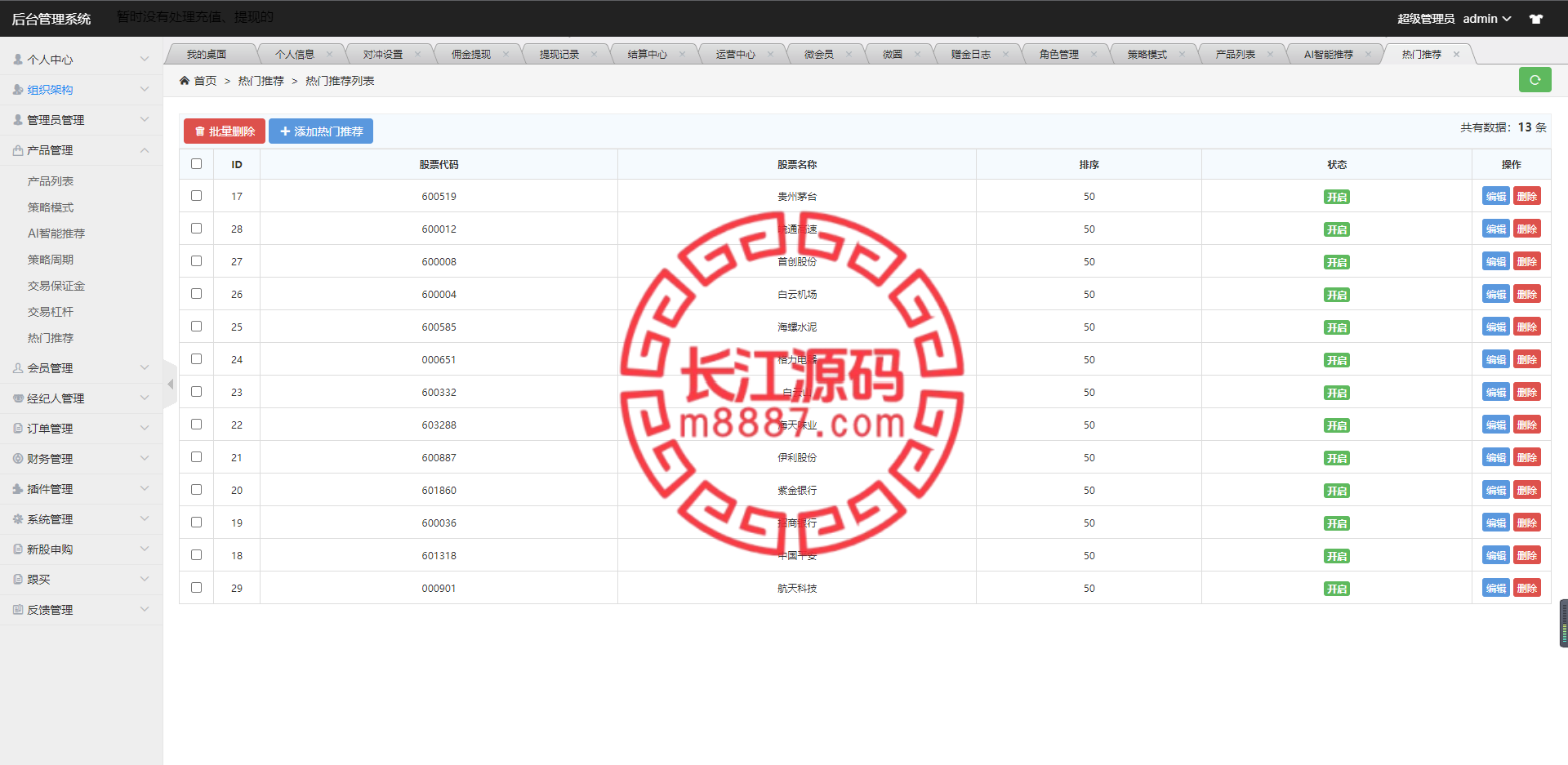
Task: Expand the 反馈管理 menu chevron
Action: pos(145,609)
